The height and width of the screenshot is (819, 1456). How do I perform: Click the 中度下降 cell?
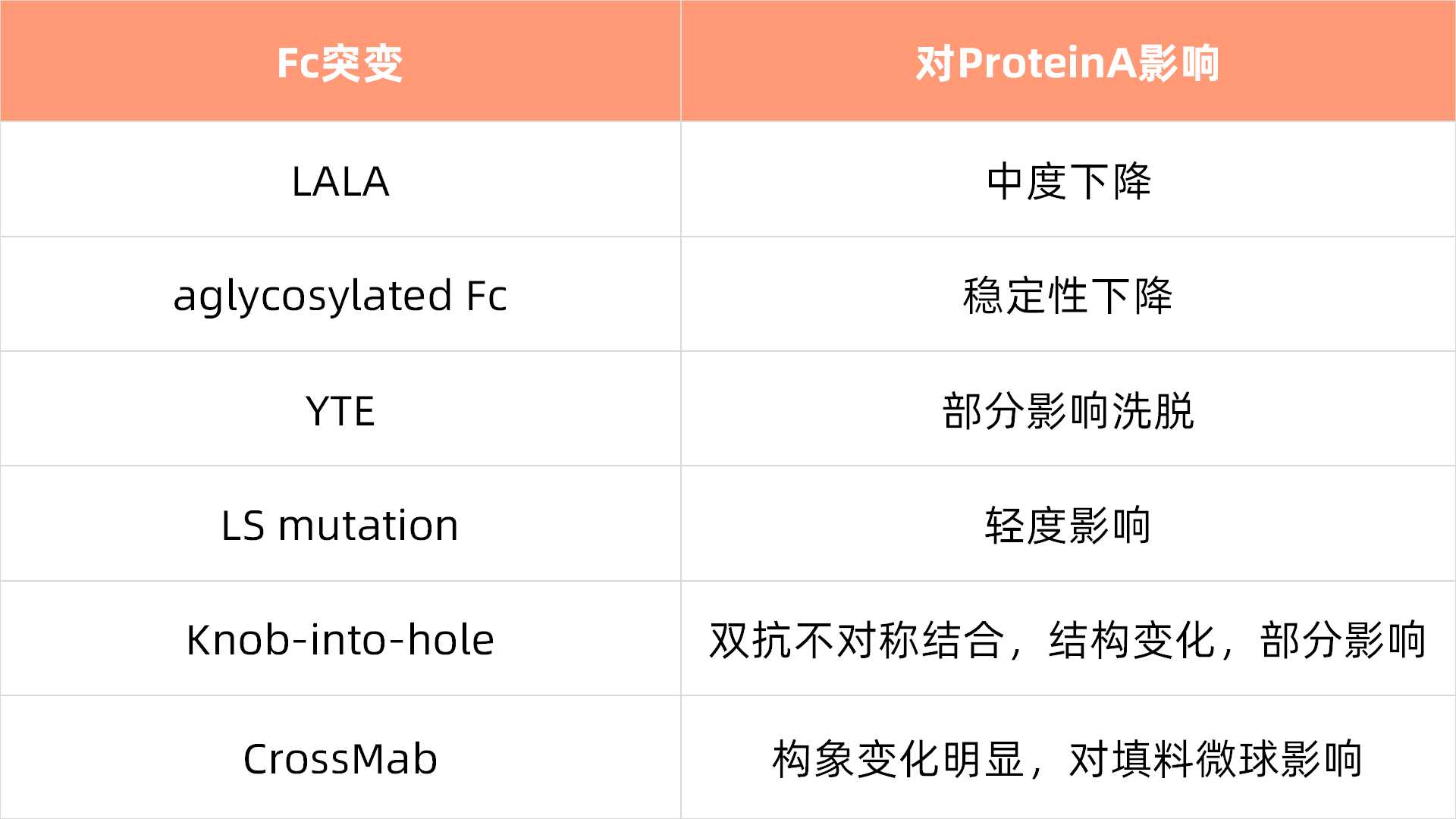(1068, 180)
